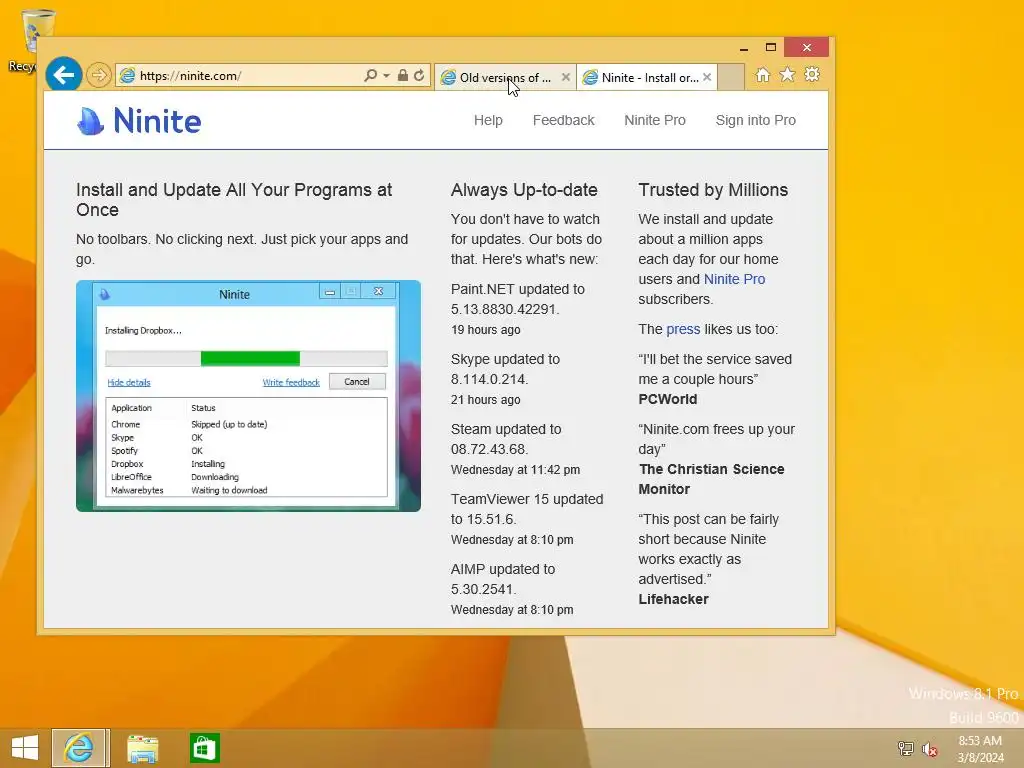This screenshot has width=1024, height=768.
Task: Open a new blank tab
Action: [x=731, y=77]
